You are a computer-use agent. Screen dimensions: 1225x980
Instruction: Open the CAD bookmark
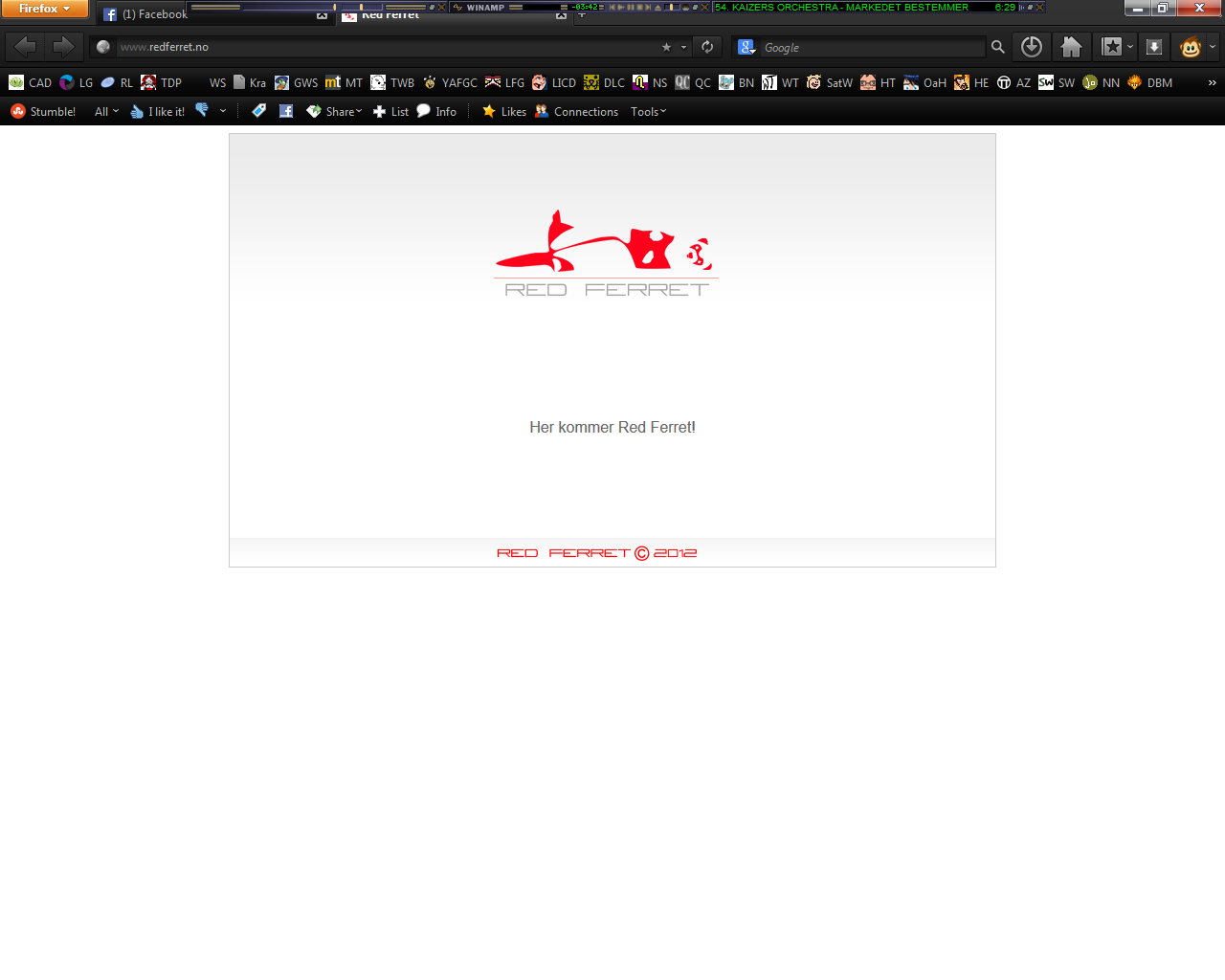click(30, 83)
